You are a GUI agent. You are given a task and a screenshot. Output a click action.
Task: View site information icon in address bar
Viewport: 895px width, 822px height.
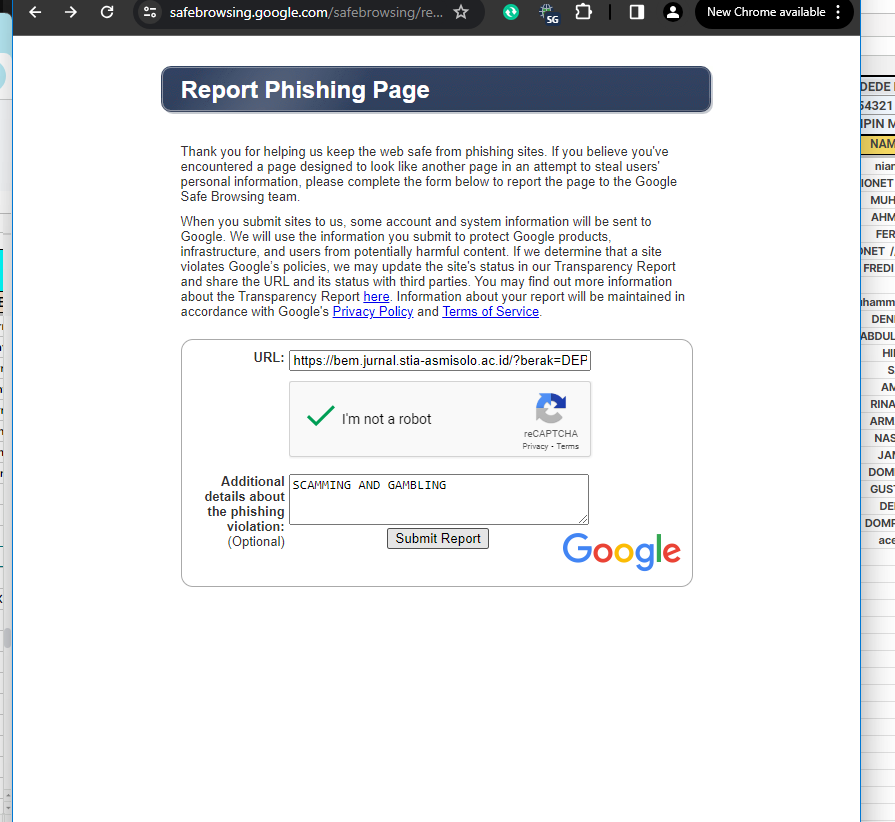[150, 12]
